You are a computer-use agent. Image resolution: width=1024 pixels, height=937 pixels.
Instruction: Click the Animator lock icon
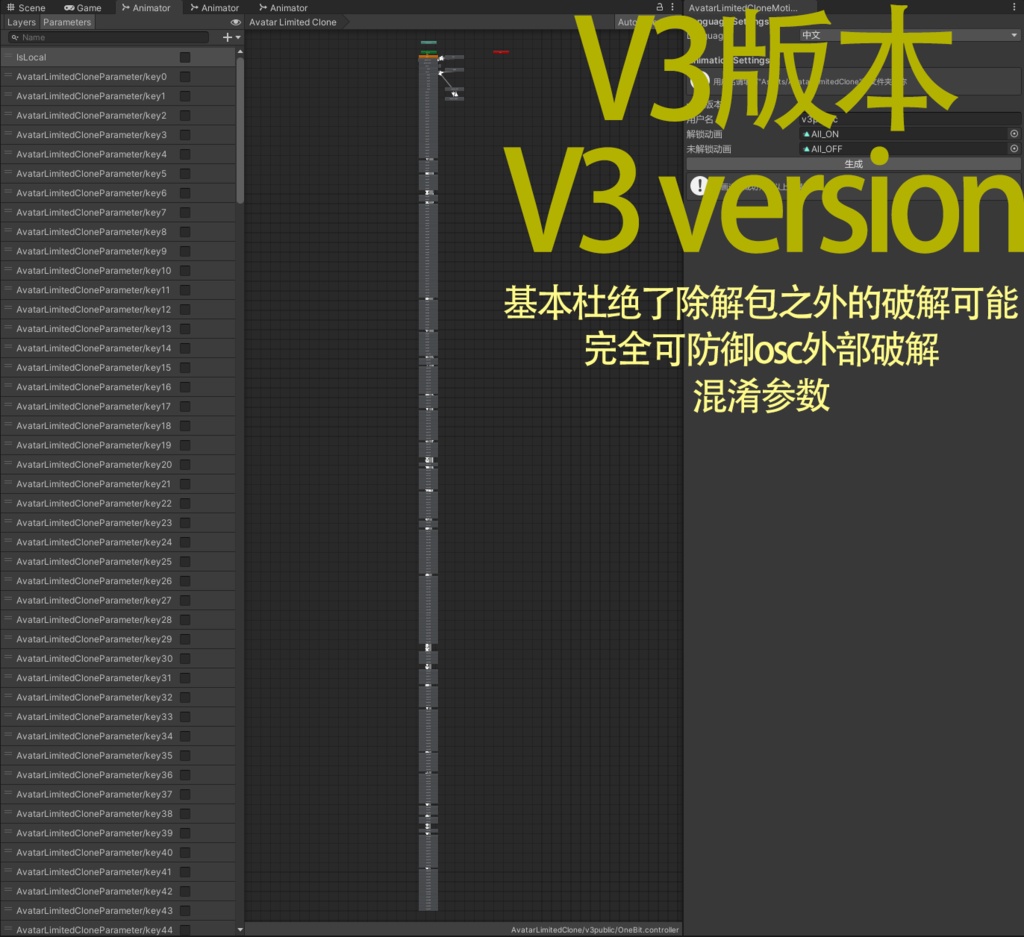pos(659,7)
